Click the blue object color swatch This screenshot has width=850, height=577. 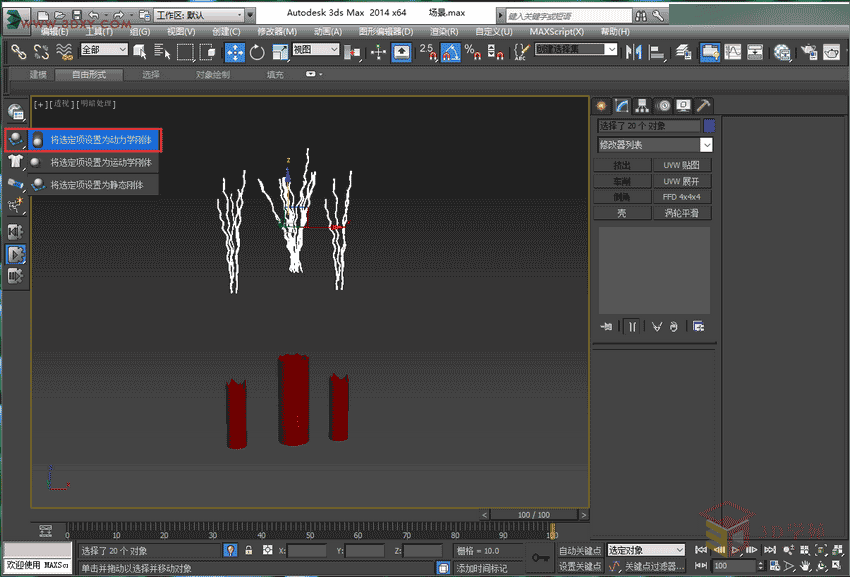pos(709,126)
